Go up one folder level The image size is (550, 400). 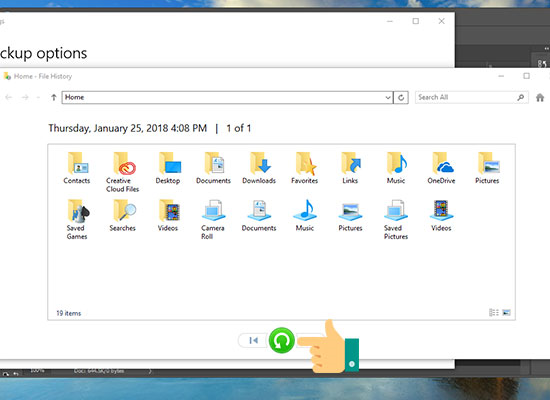click(54, 98)
